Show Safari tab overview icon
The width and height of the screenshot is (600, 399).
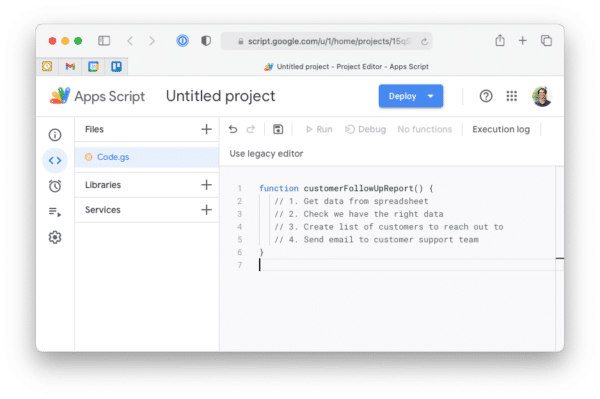tap(546, 40)
